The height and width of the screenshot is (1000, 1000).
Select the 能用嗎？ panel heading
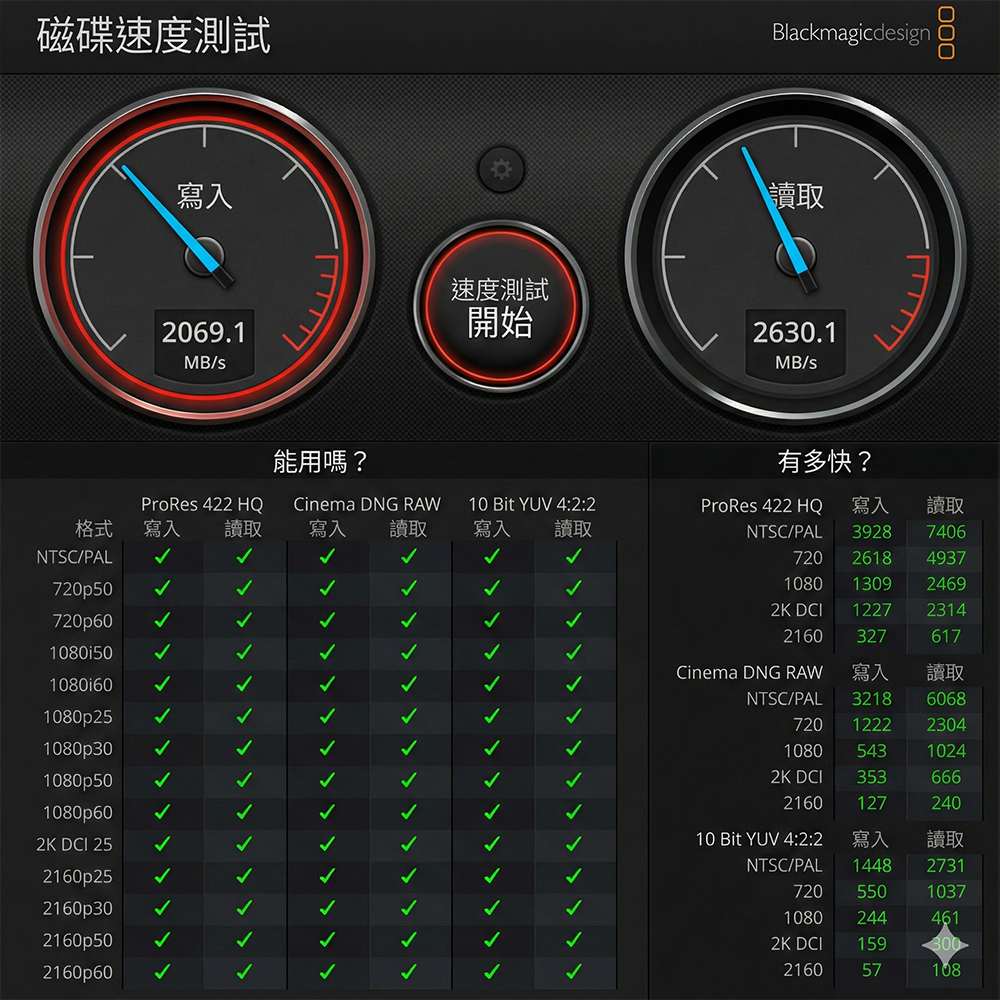322,461
